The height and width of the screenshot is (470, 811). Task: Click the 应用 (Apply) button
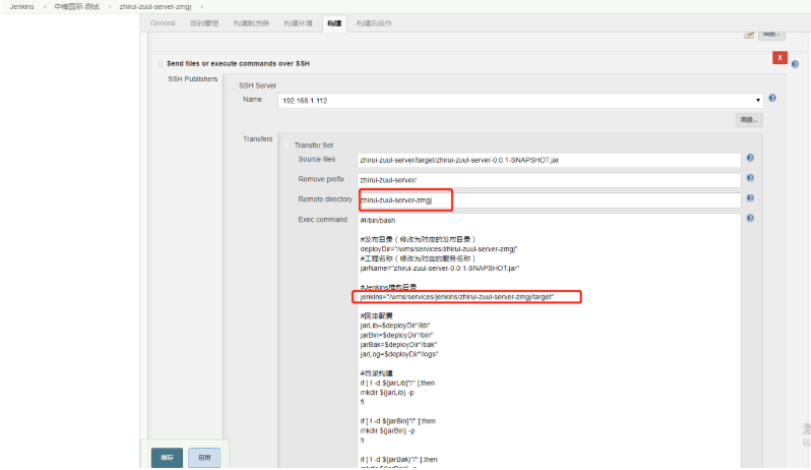204,458
